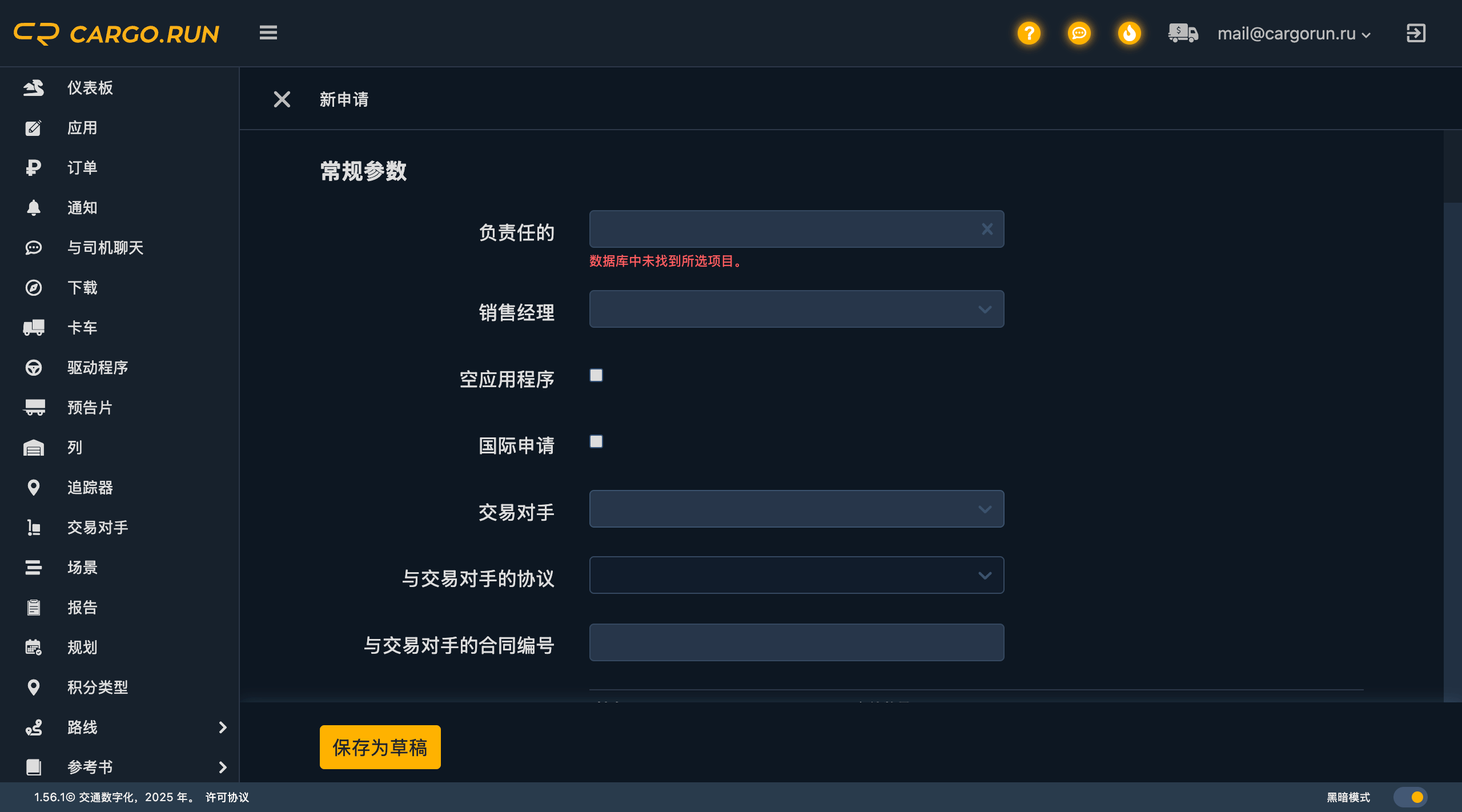The width and height of the screenshot is (1462, 812).
Task: Click the flame icon in header
Action: [1129, 33]
